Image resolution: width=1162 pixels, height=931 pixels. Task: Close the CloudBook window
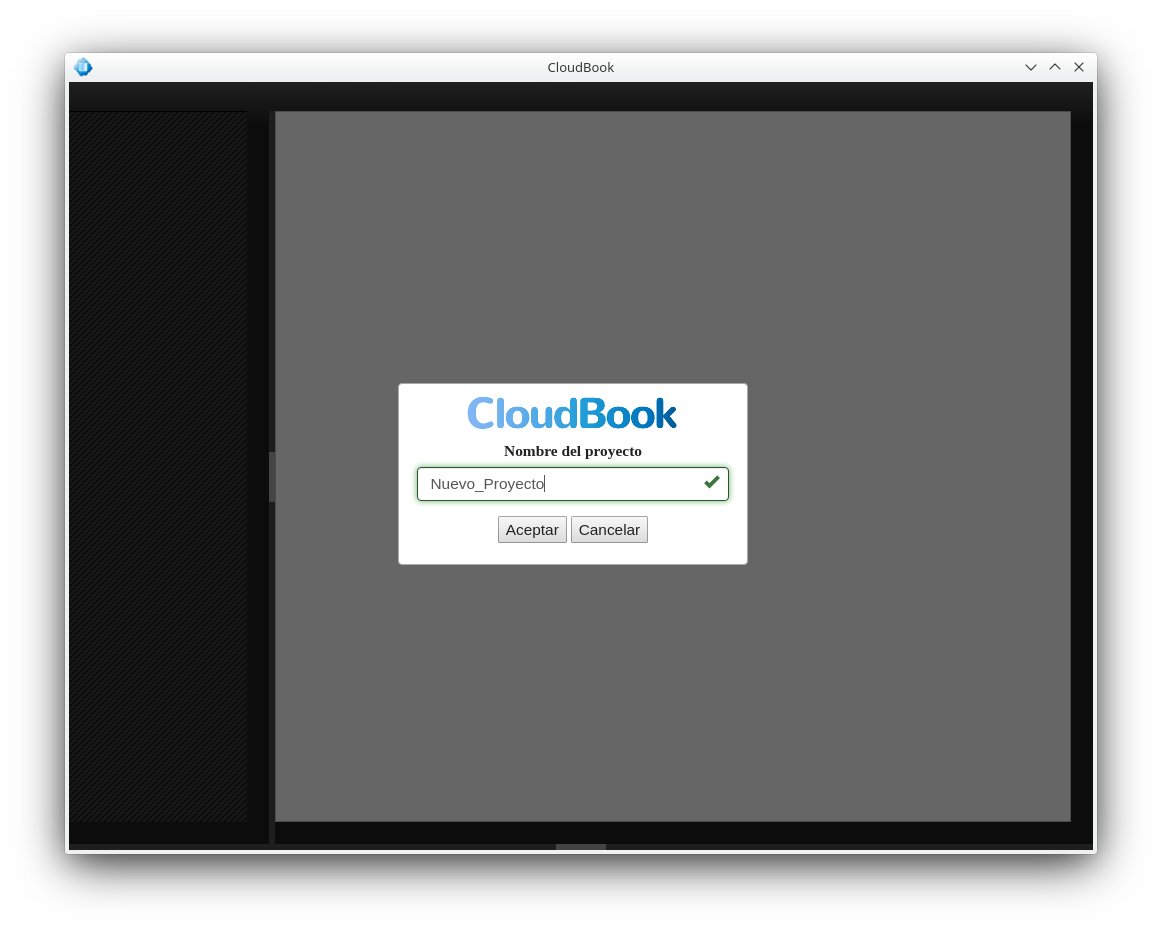pyautogui.click(x=1079, y=67)
